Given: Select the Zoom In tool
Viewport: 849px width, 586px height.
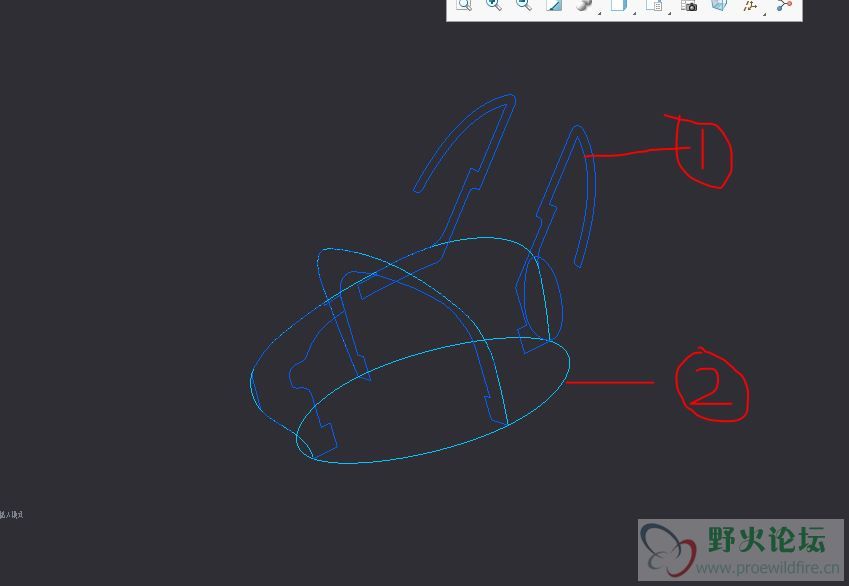Looking at the screenshot, I should click(x=494, y=5).
